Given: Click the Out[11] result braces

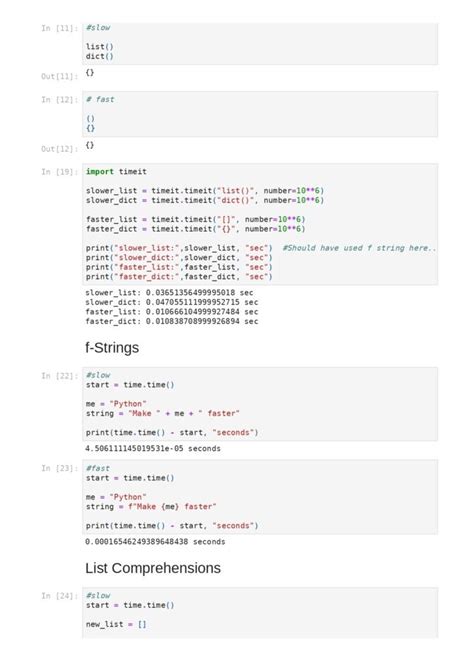Looking at the screenshot, I should point(90,73).
